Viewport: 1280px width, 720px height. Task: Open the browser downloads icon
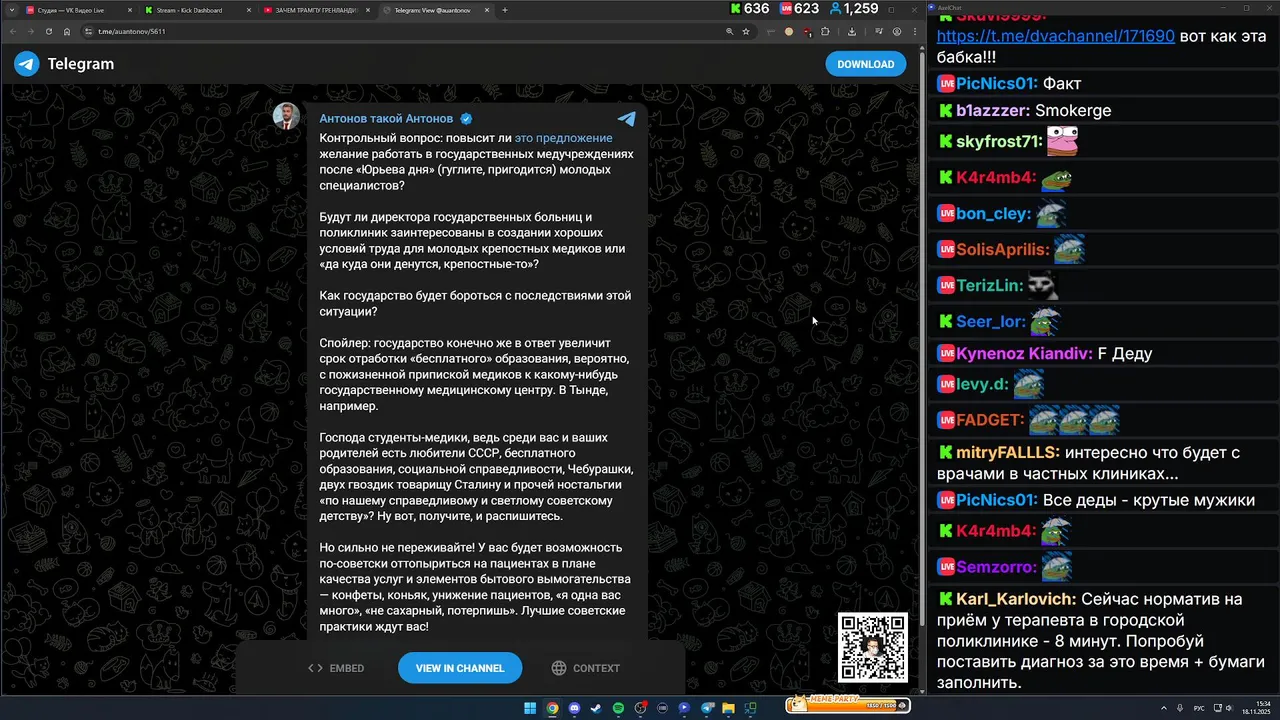(x=851, y=31)
